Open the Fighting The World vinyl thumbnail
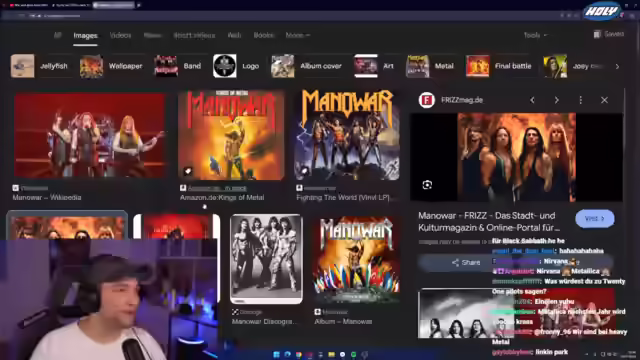Viewport: 640px width, 360px height. 347,135
